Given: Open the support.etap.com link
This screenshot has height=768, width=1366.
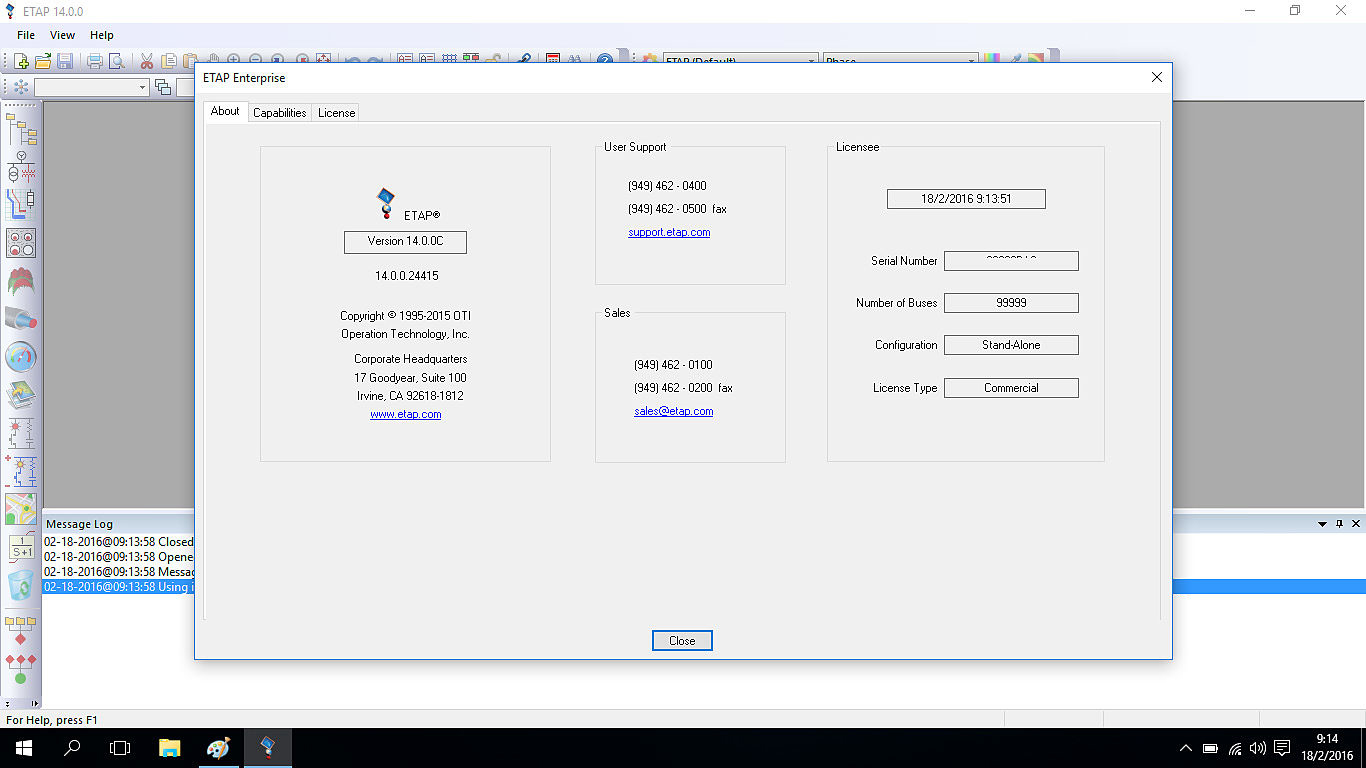Looking at the screenshot, I should point(669,232).
